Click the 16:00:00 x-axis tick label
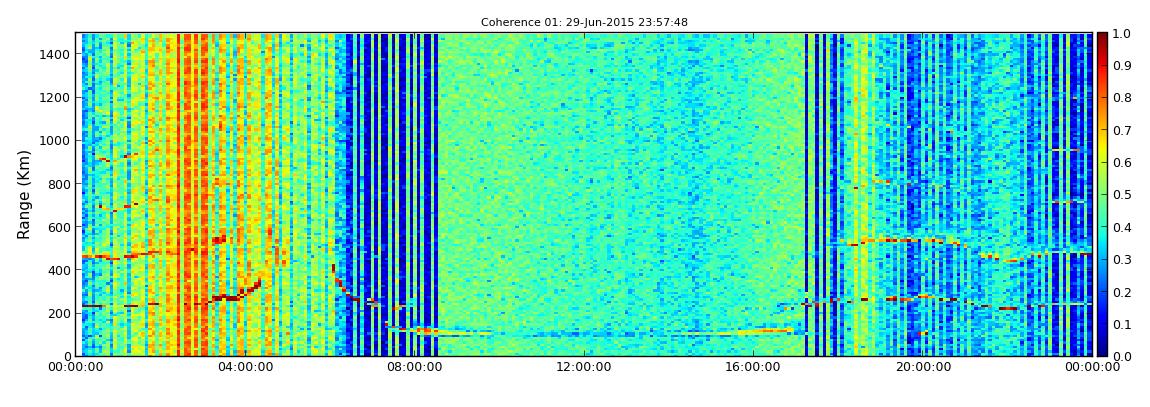The width and height of the screenshot is (1150, 407). (753, 367)
